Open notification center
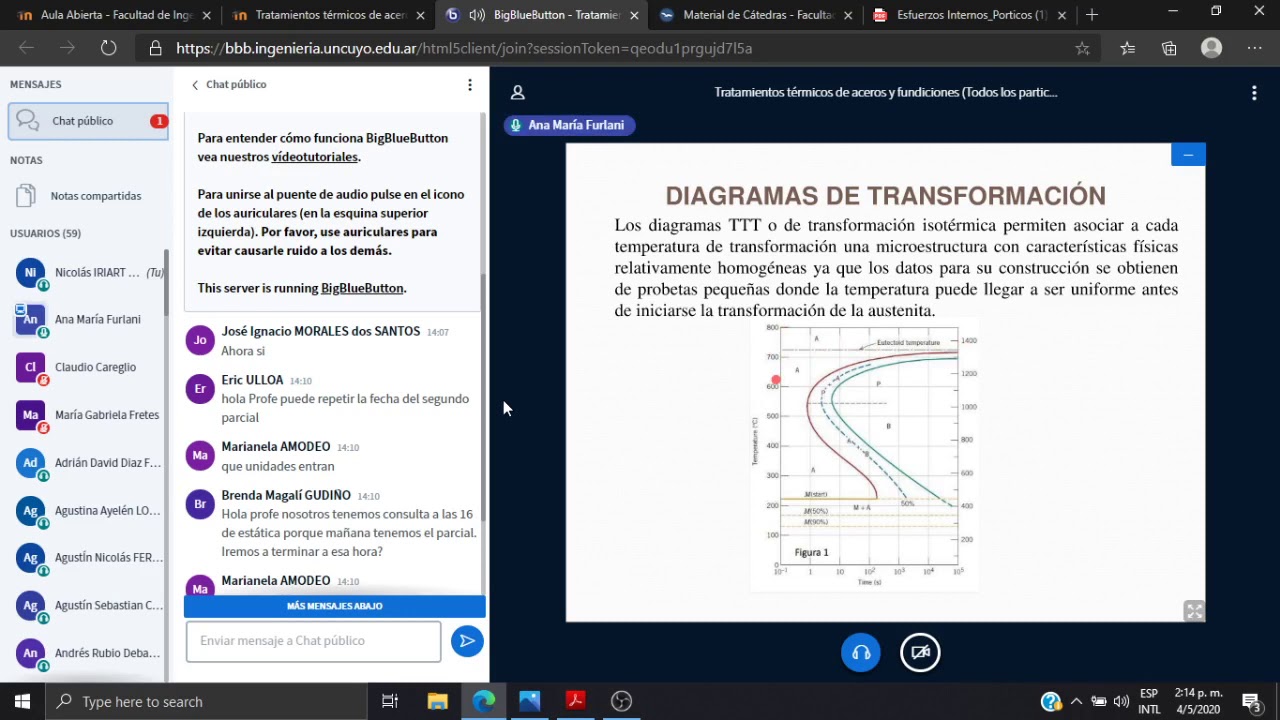Image resolution: width=1280 pixels, height=720 pixels. [1251, 701]
